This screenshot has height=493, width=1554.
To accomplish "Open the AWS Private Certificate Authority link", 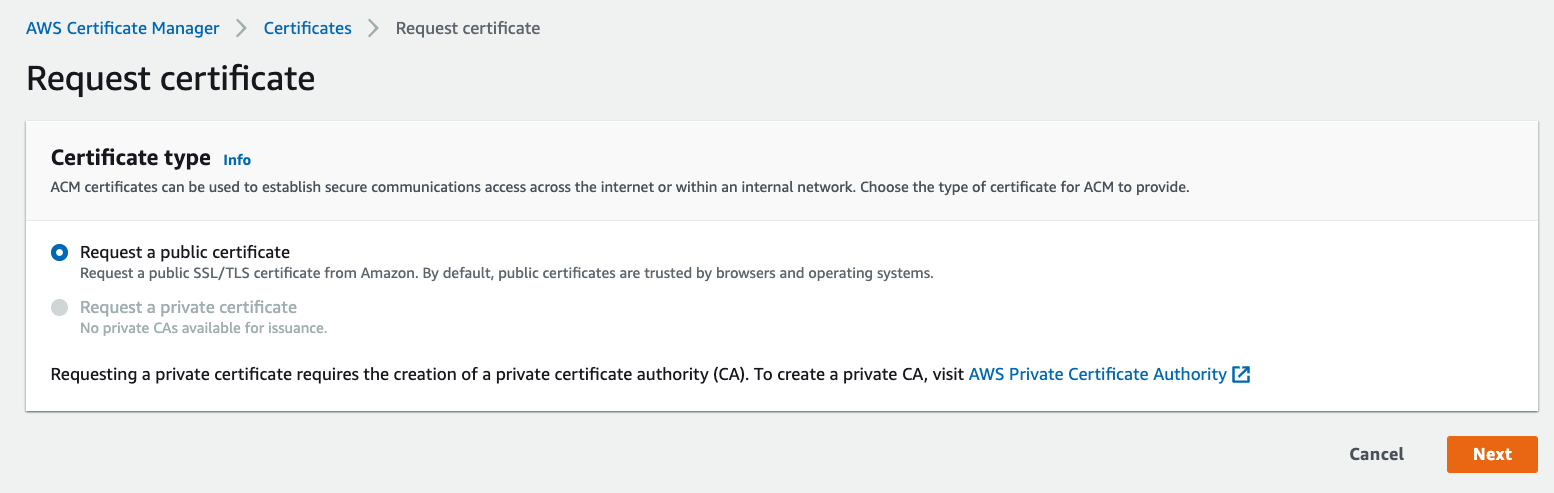I will pyautogui.click(x=1097, y=374).
